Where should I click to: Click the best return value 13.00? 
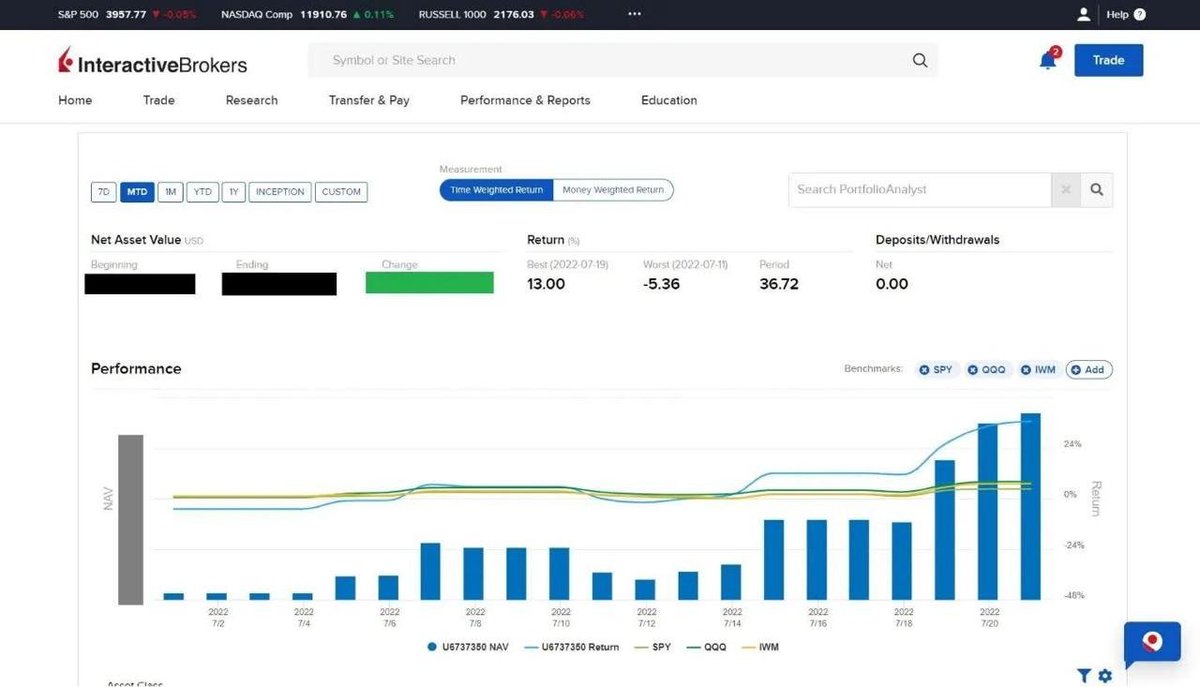coord(546,284)
